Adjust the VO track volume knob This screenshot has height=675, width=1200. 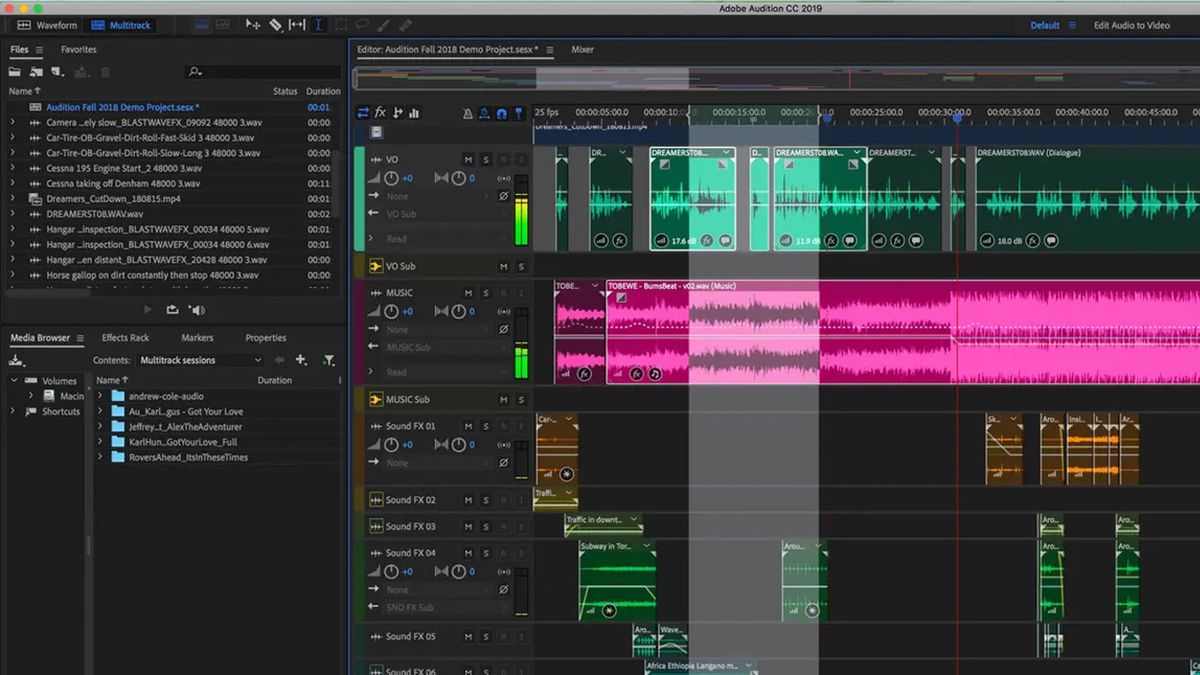[391, 178]
